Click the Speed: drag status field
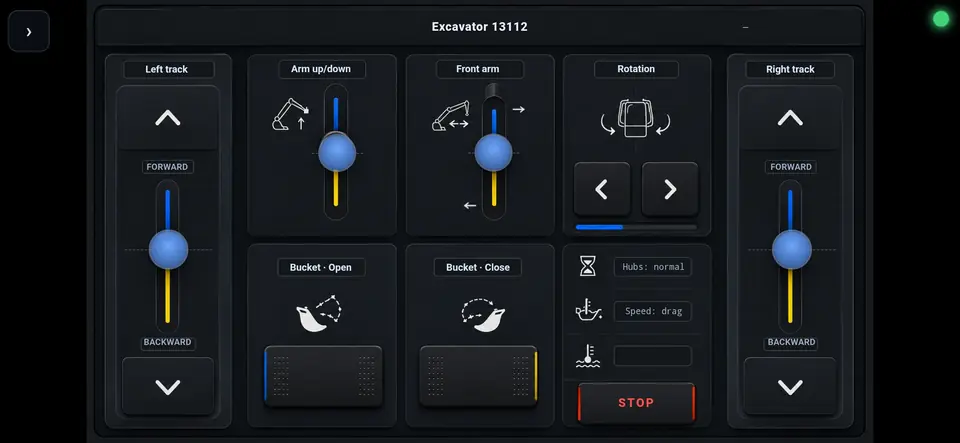The image size is (960, 443). (653, 311)
